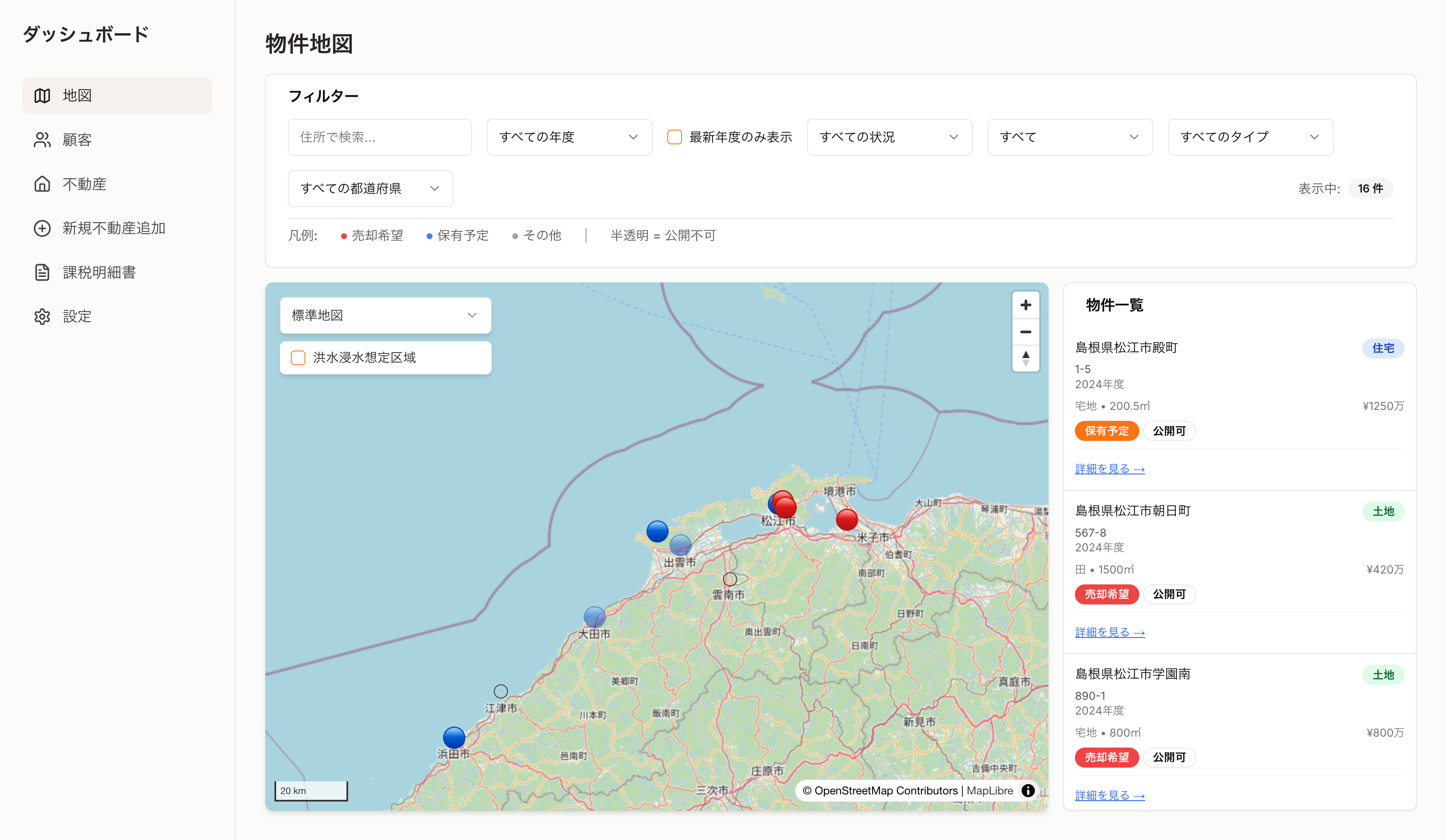This screenshot has width=1446, height=840.
Task: Enable 最新年度のみ表示 checkbox
Action: [674, 136]
